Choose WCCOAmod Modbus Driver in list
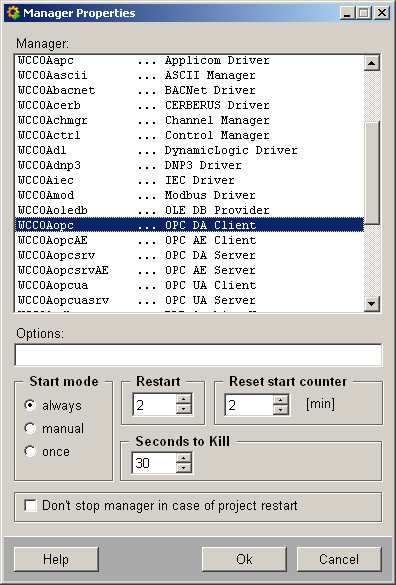This screenshot has width=396, height=585. pyautogui.click(x=189, y=195)
